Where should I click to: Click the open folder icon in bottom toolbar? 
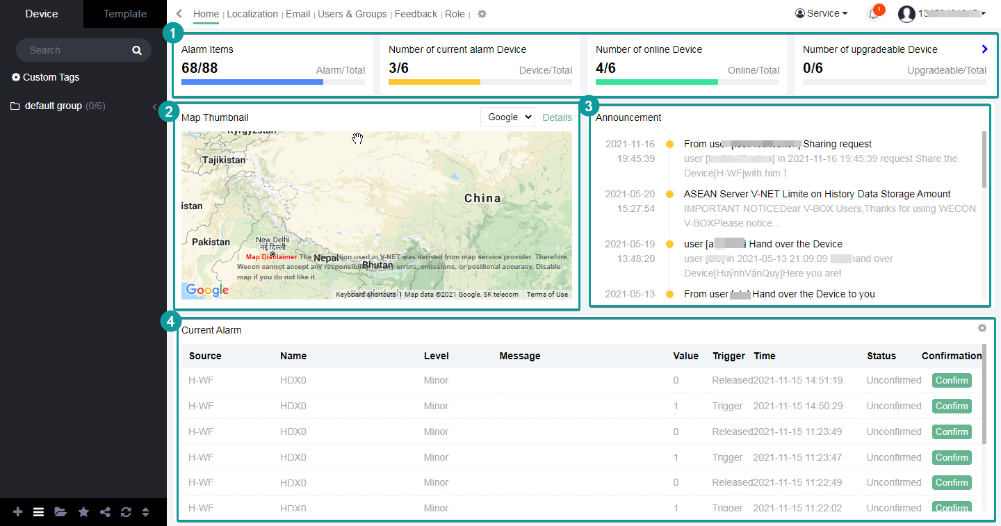(x=61, y=512)
